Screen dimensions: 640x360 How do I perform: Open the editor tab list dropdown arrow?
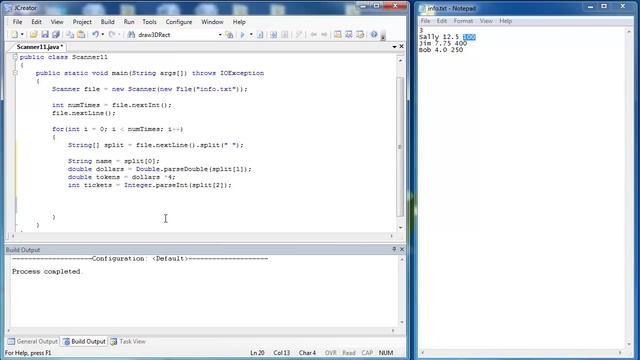394,47
